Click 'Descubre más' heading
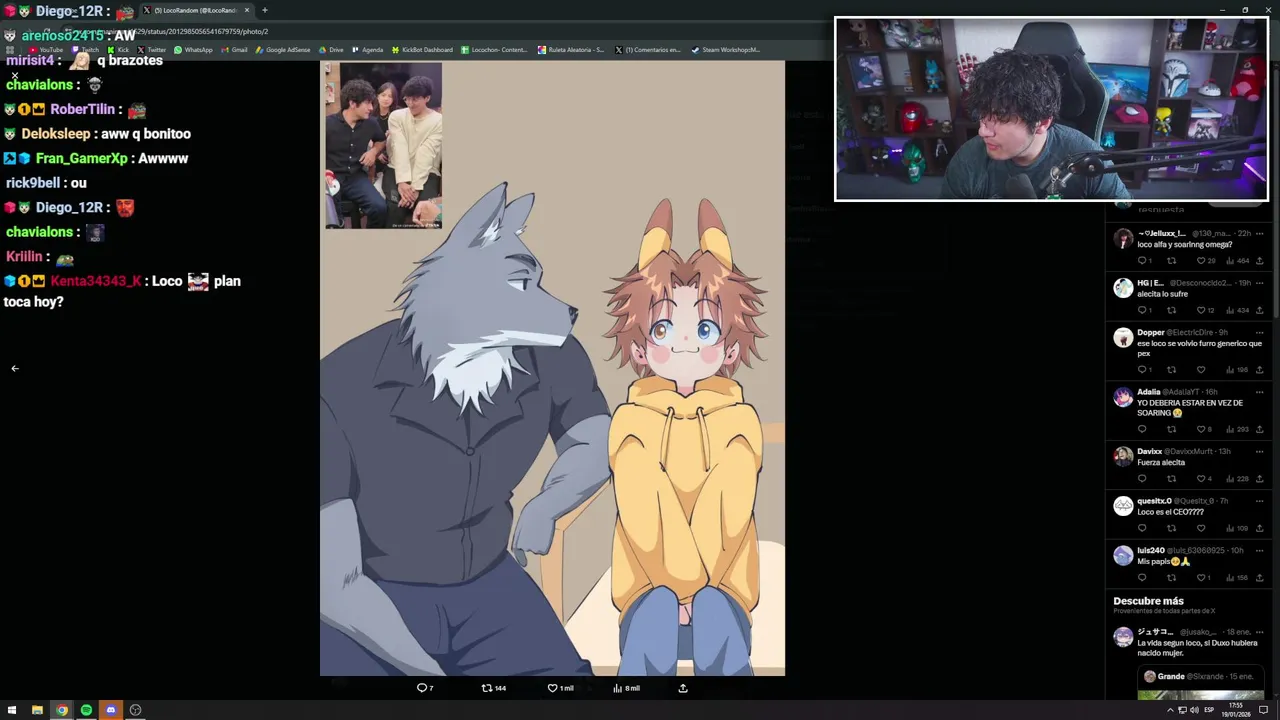The image size is (1280, 720). [x=1148, y=601]
